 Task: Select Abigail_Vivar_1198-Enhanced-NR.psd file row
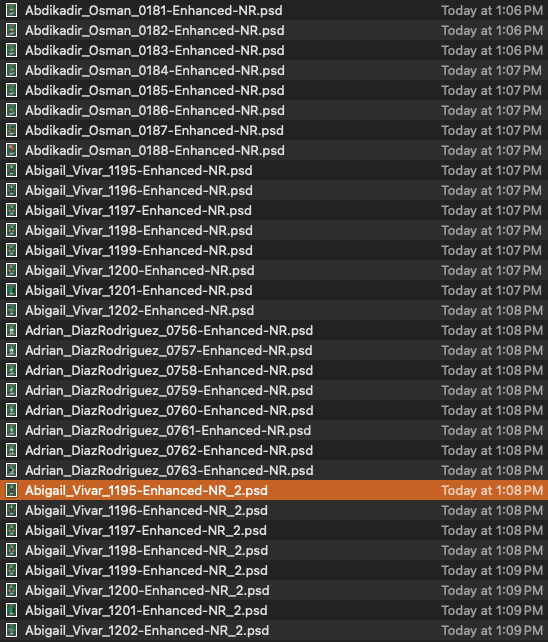point(274,231)
